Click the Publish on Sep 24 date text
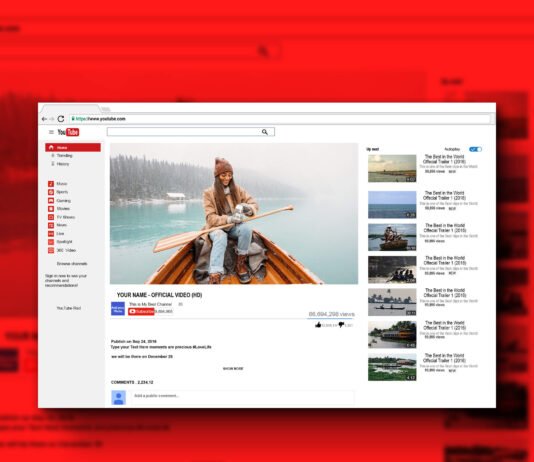Image resolution: width=534 pixels, height=462 pixels. pyautogui.click(x=134, y=341)
